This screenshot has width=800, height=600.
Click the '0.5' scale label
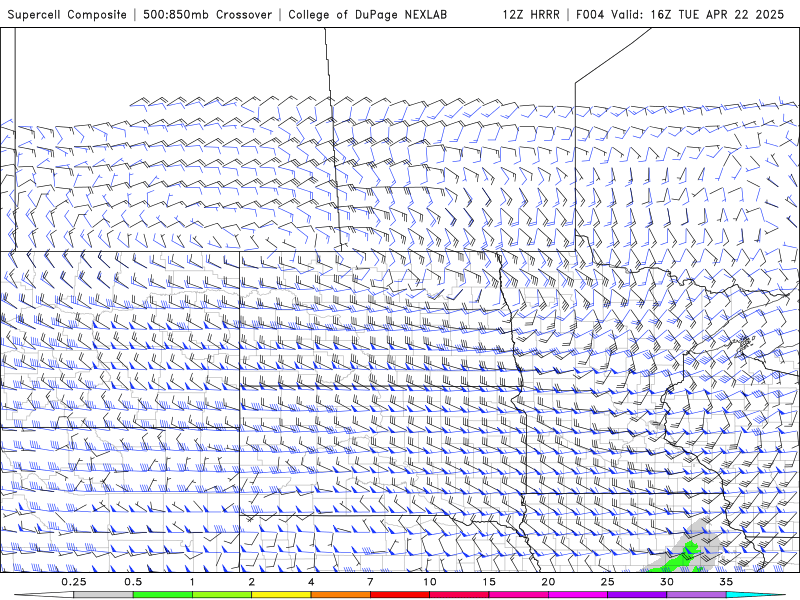133,582
